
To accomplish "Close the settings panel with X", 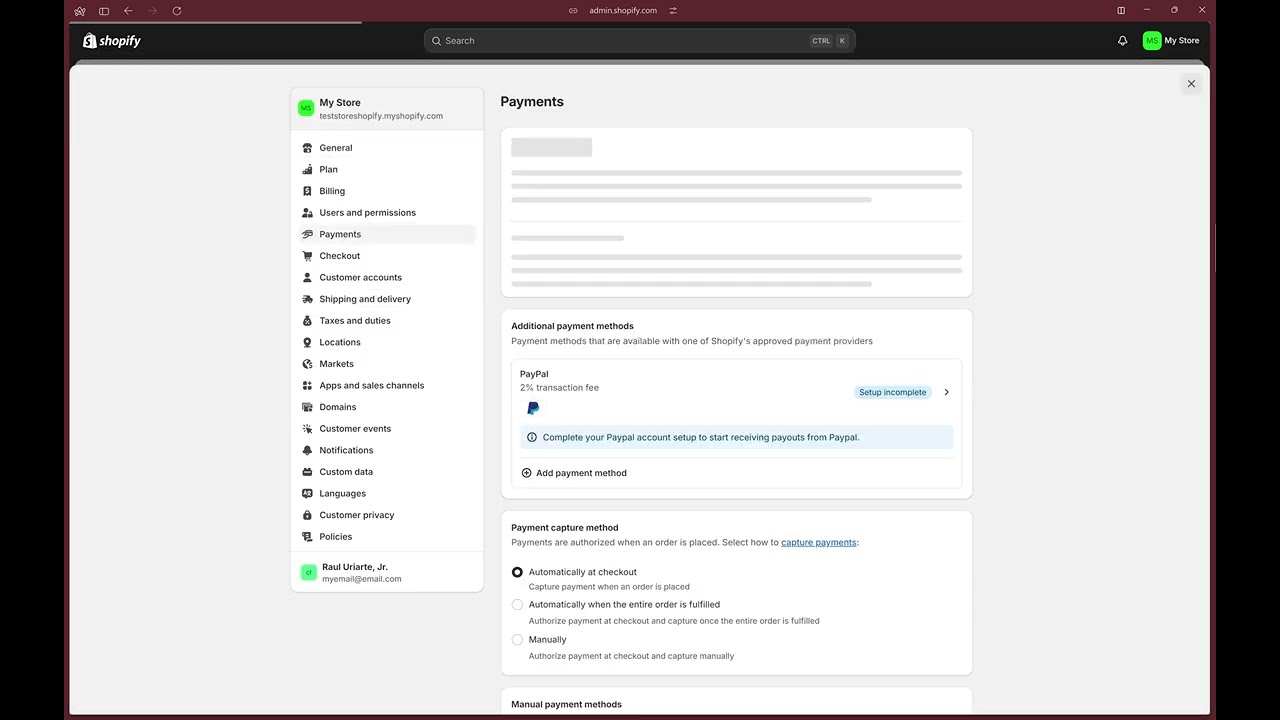I will click(1191, 84).
